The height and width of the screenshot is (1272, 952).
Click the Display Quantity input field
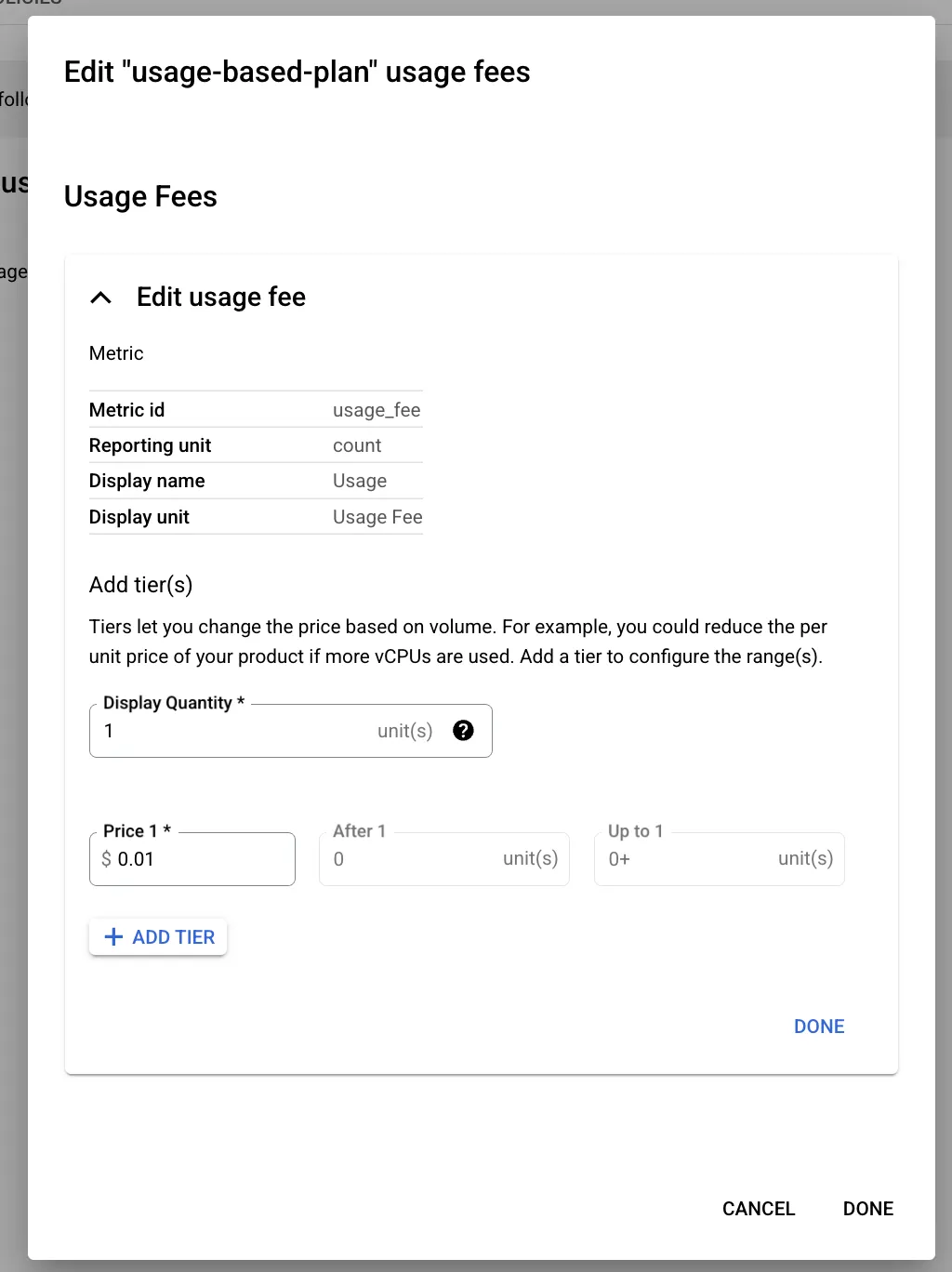coord(232,731)
